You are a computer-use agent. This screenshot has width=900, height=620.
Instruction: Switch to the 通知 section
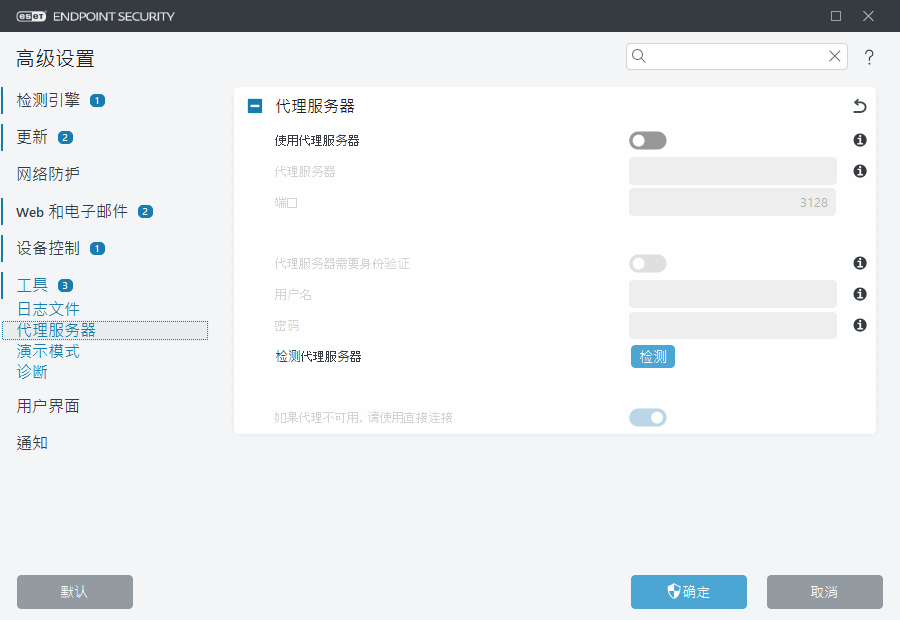click(31, 442)
